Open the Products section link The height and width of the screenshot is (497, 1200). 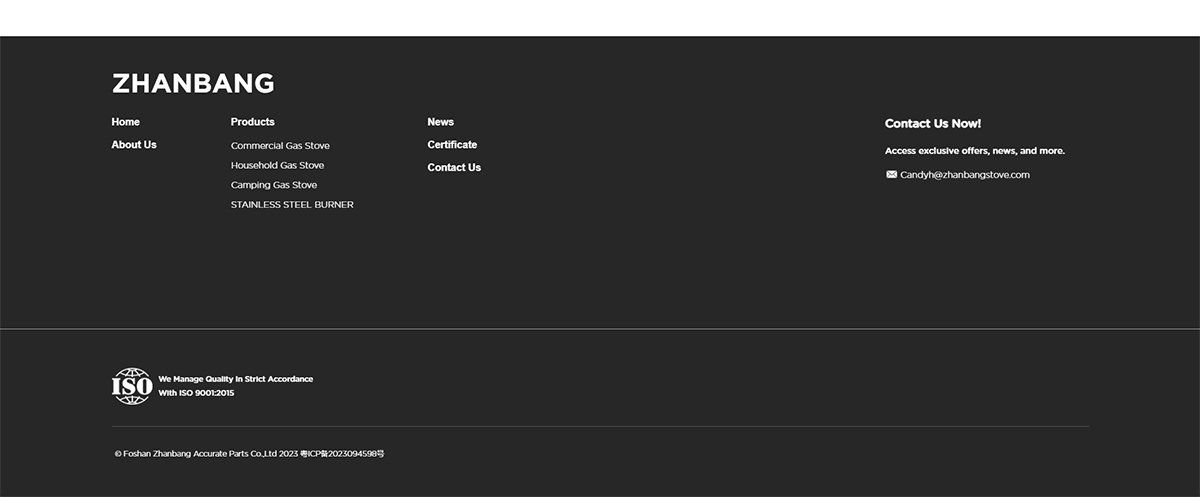pyautogui.click(x=252, y=122)
